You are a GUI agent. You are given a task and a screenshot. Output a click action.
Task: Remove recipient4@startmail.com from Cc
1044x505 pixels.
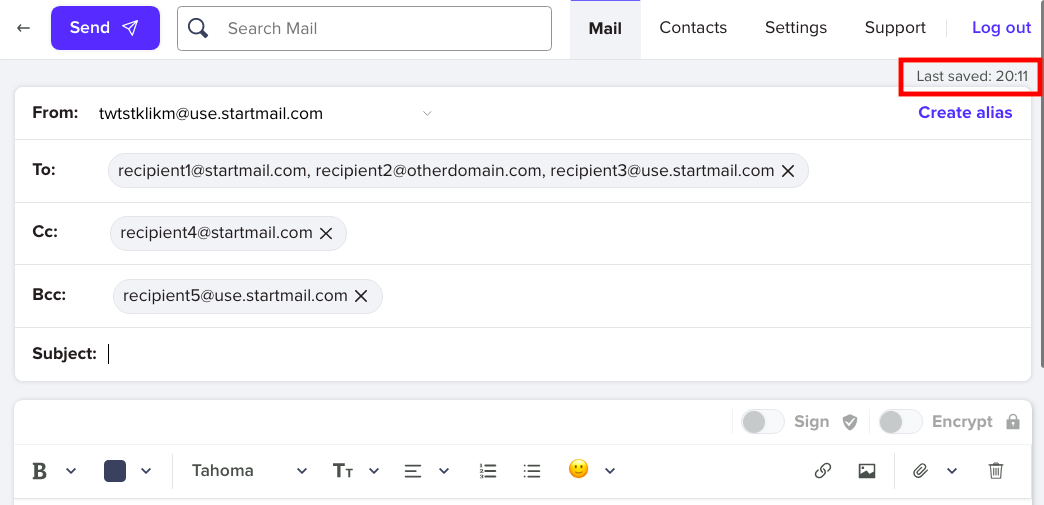click(326, 233)
